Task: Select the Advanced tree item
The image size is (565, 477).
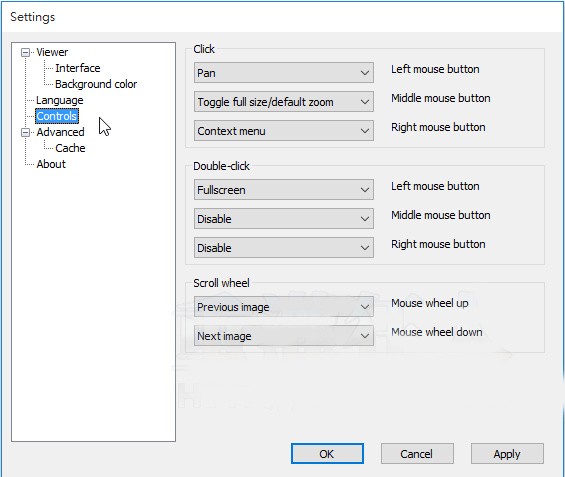Action: (60, 132)
